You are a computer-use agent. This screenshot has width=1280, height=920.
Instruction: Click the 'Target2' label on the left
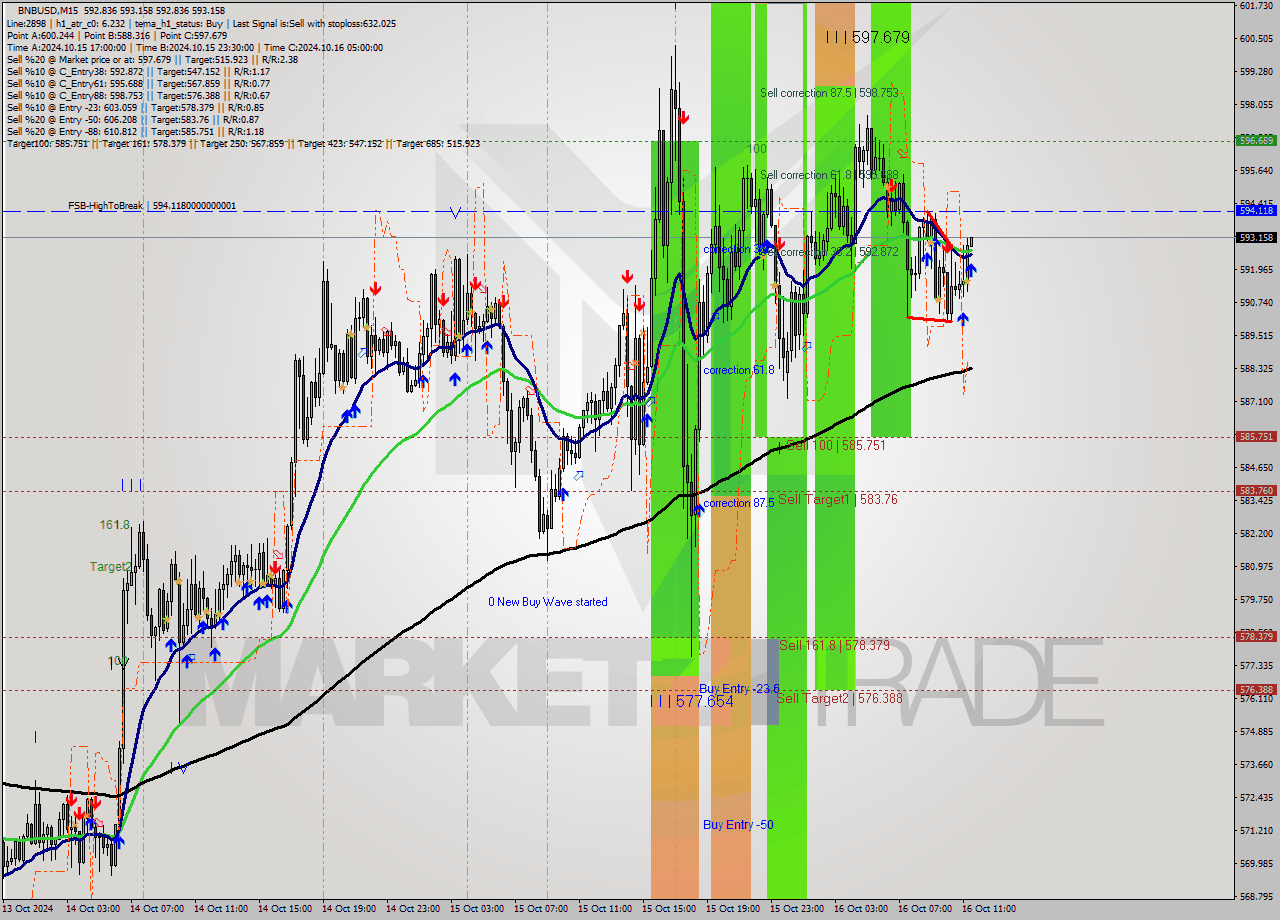tap(110, 566)
